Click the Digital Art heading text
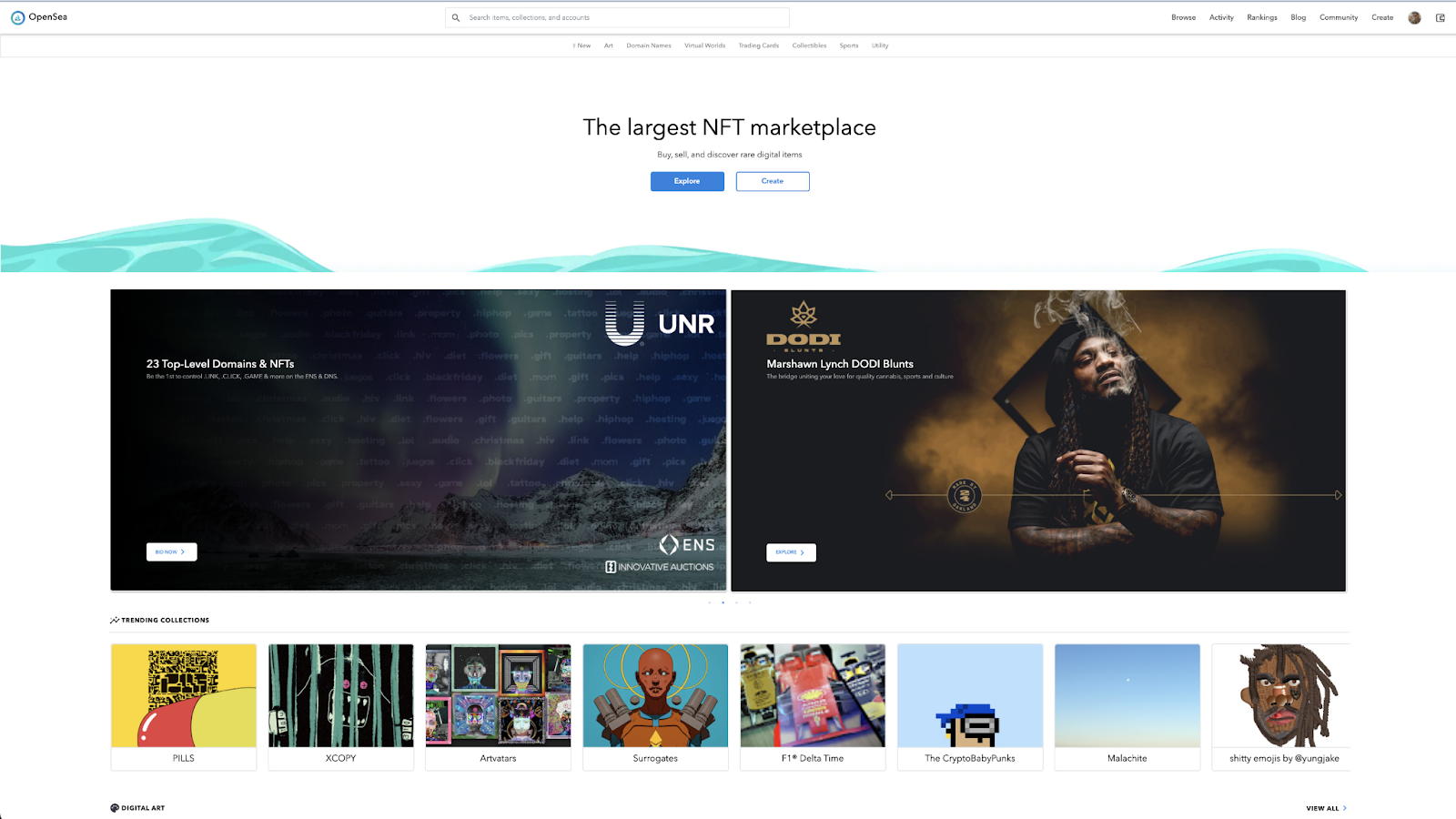The image size is (1456, 819). (144, 808)
